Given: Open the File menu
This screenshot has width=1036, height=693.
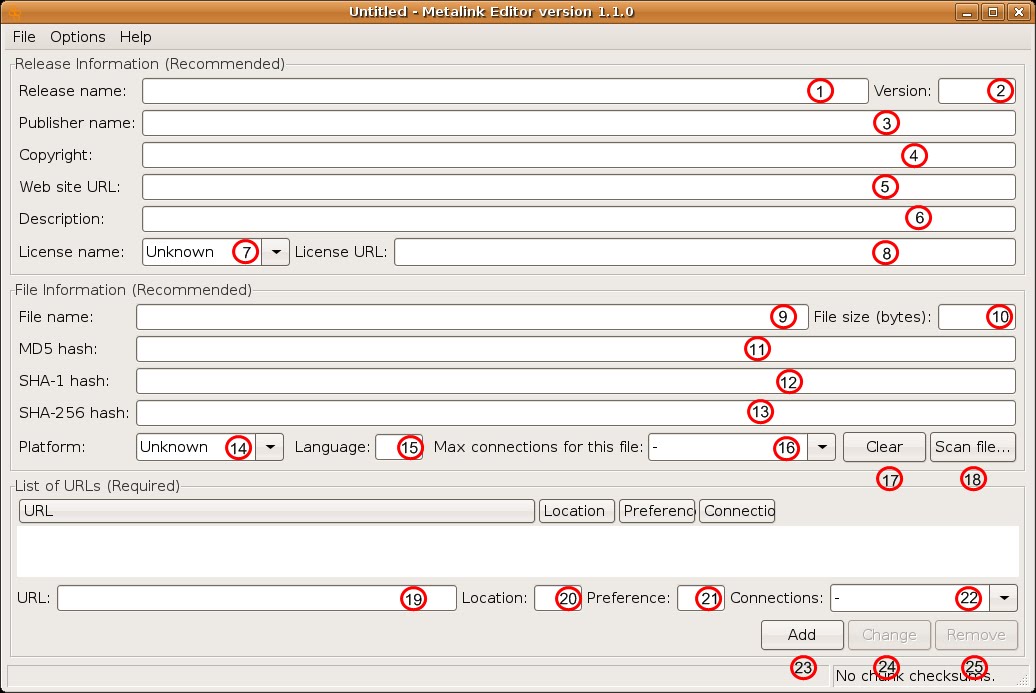Looking at the screenshot, I should tap(24, 37).
